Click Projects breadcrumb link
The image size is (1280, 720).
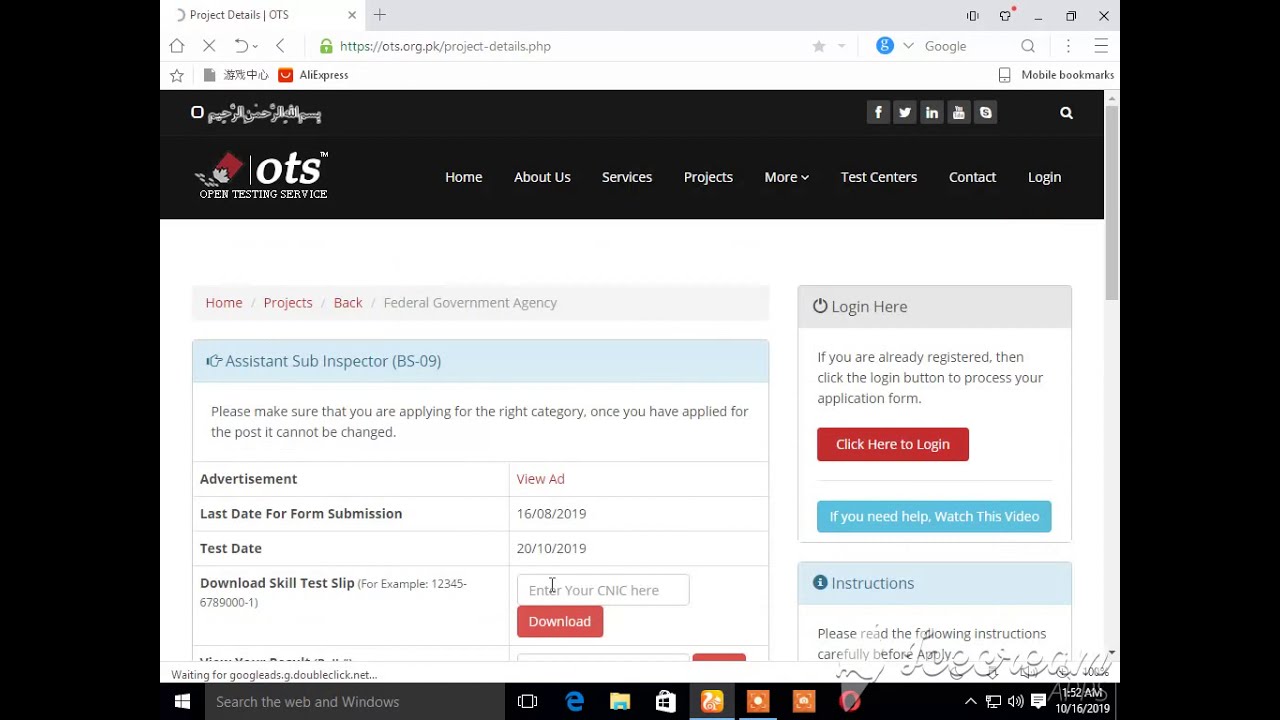(288, 303)
